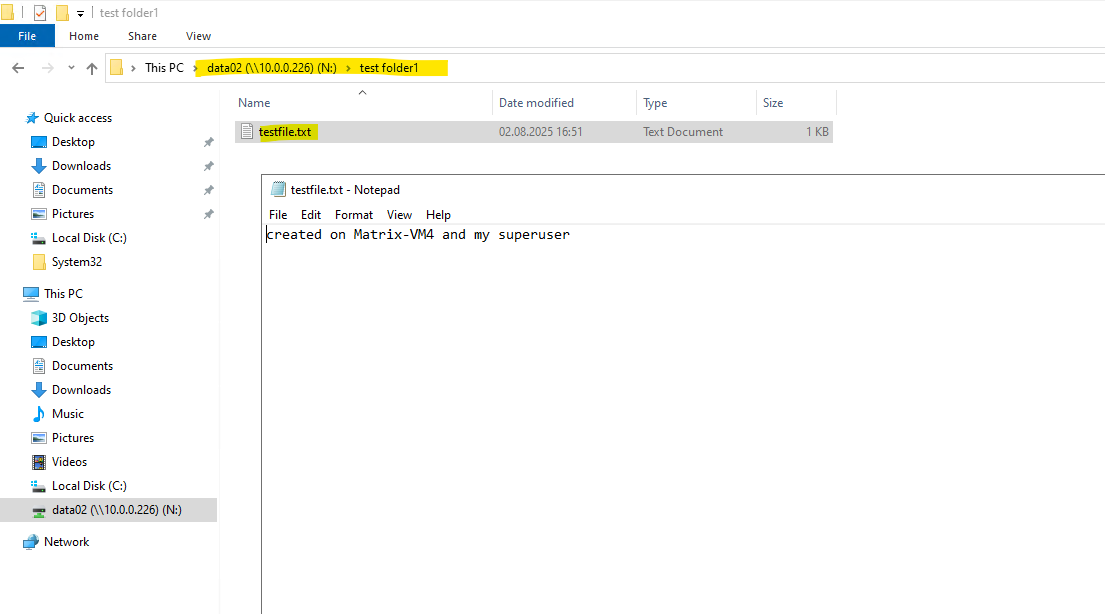Screen dimensions: 1105x614
Task: Sort by the Type column header
Action: (655, 103)
